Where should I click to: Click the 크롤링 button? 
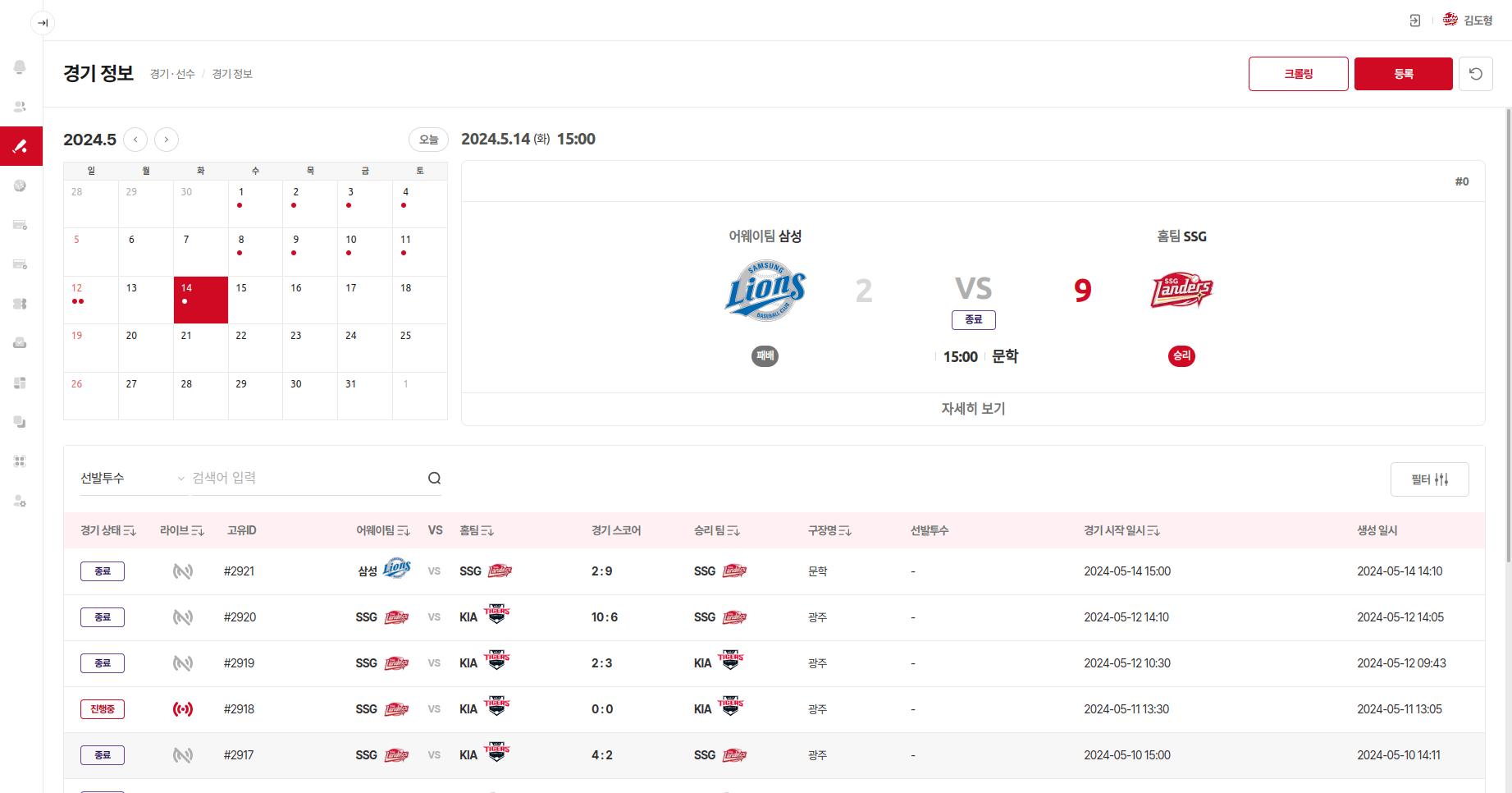(x=1298, y=74)
